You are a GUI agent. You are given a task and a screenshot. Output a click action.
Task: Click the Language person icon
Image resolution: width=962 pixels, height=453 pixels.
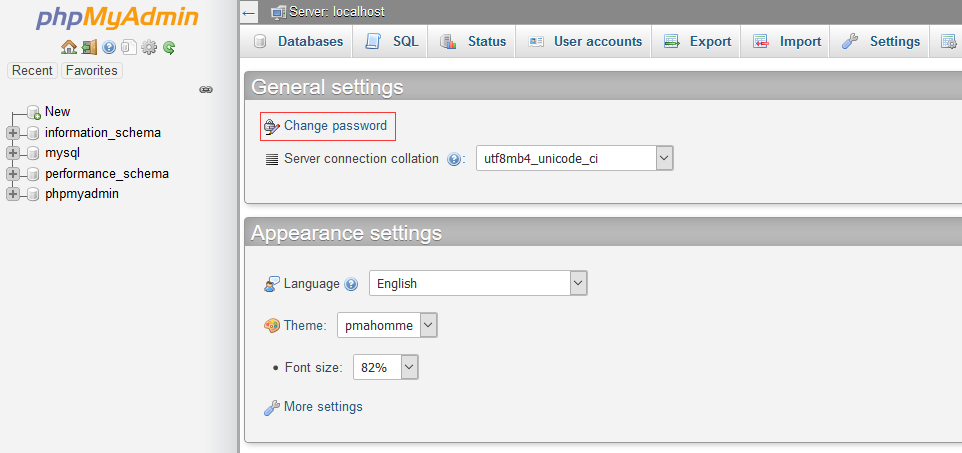(x=272, y=284)
